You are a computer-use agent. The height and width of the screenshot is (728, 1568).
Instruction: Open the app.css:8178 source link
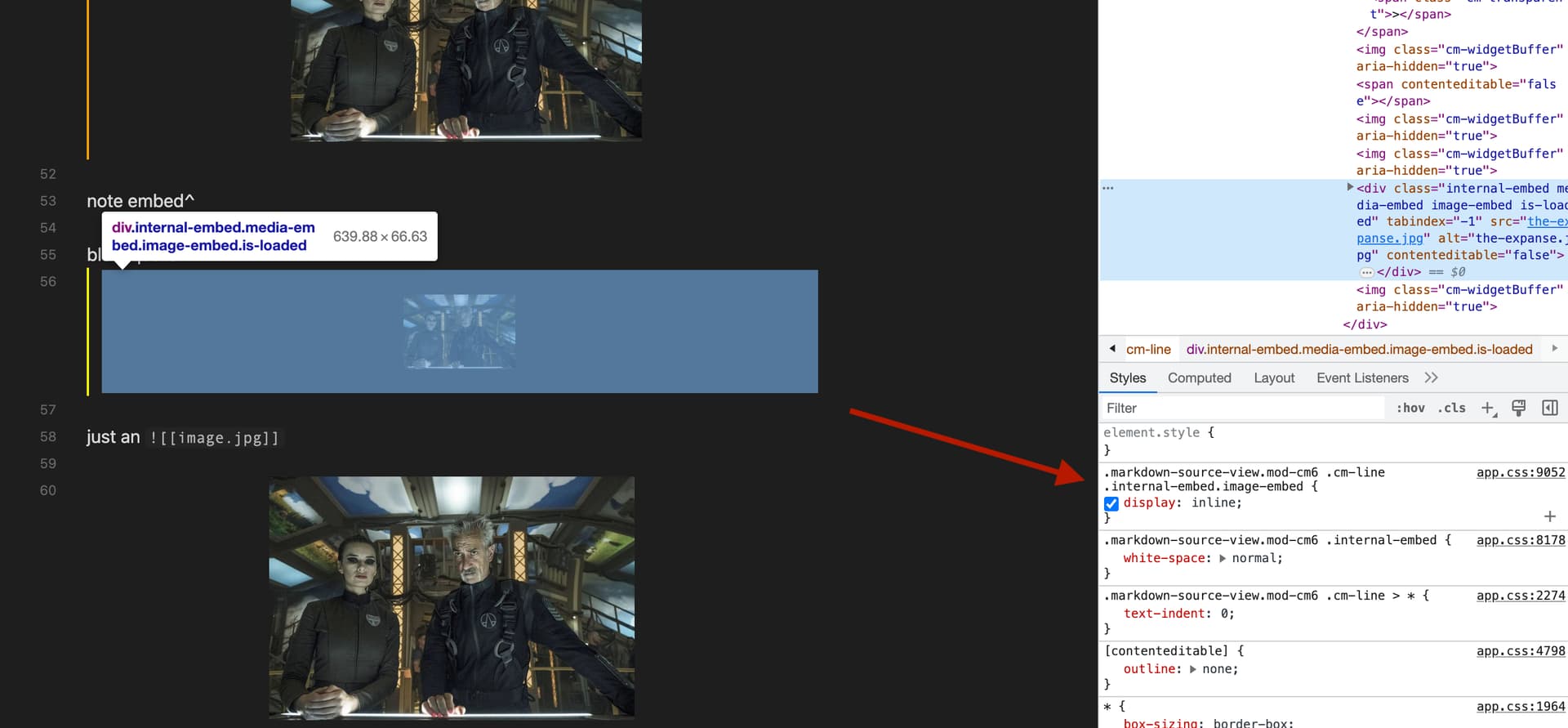coord(1521,540)
